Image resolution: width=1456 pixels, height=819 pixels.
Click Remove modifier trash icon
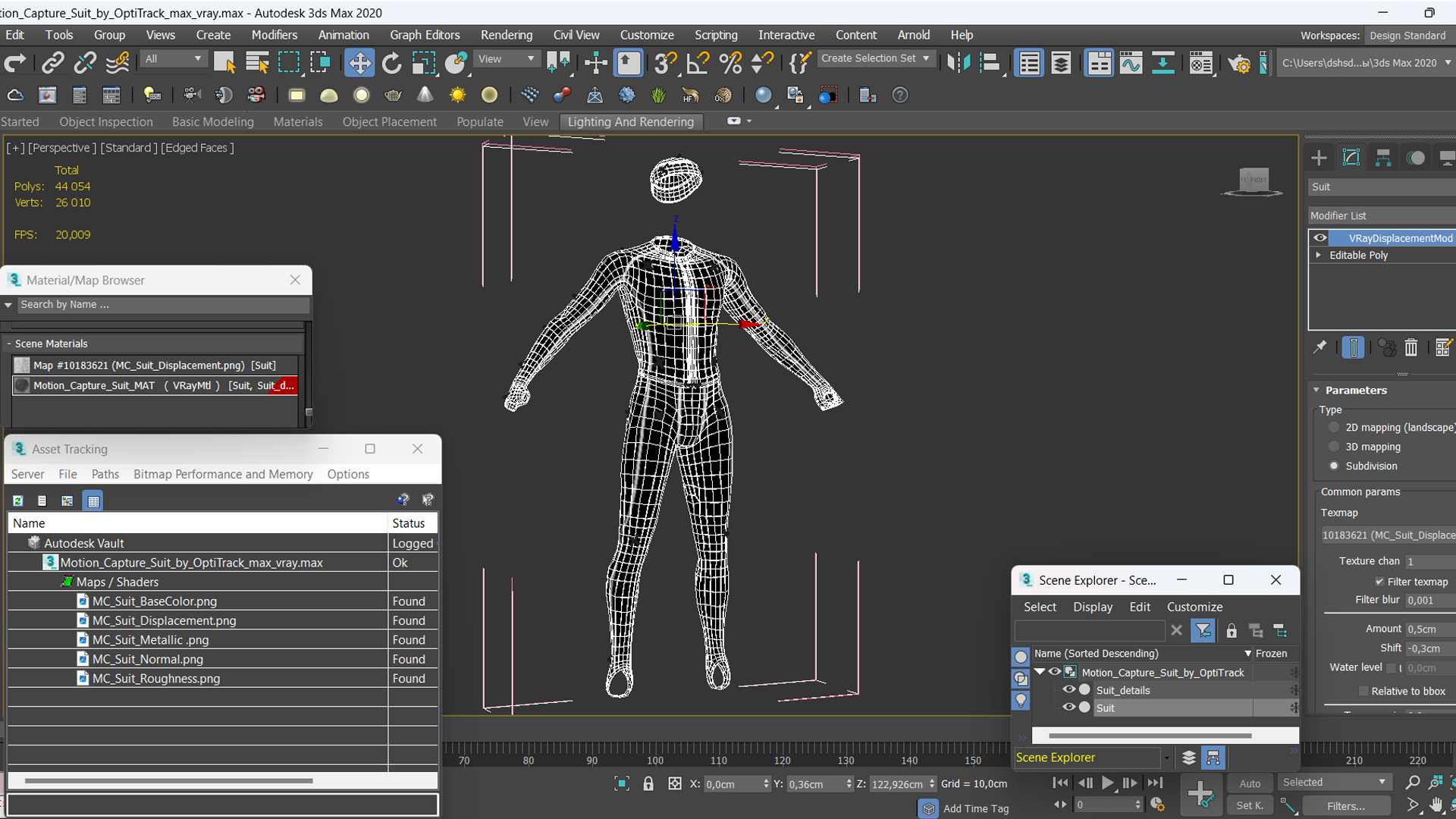pos(1410,347)
